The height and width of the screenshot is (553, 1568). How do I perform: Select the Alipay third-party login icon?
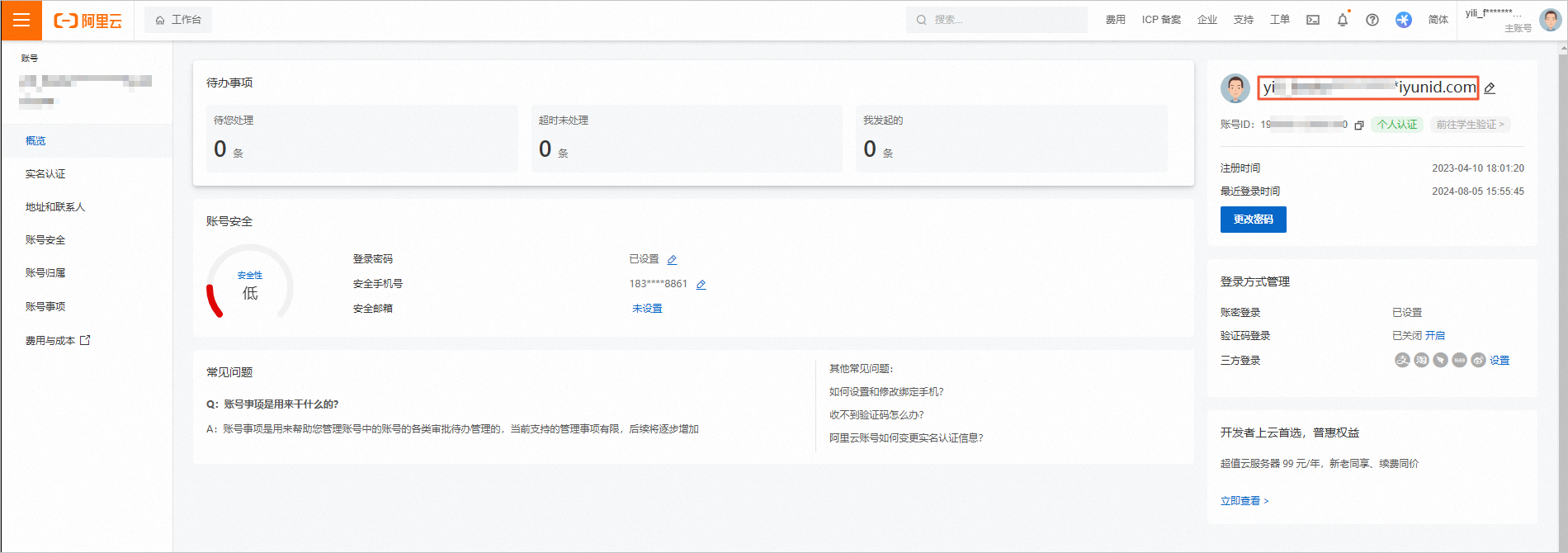pyautogui.click(x=1402, y=360)
